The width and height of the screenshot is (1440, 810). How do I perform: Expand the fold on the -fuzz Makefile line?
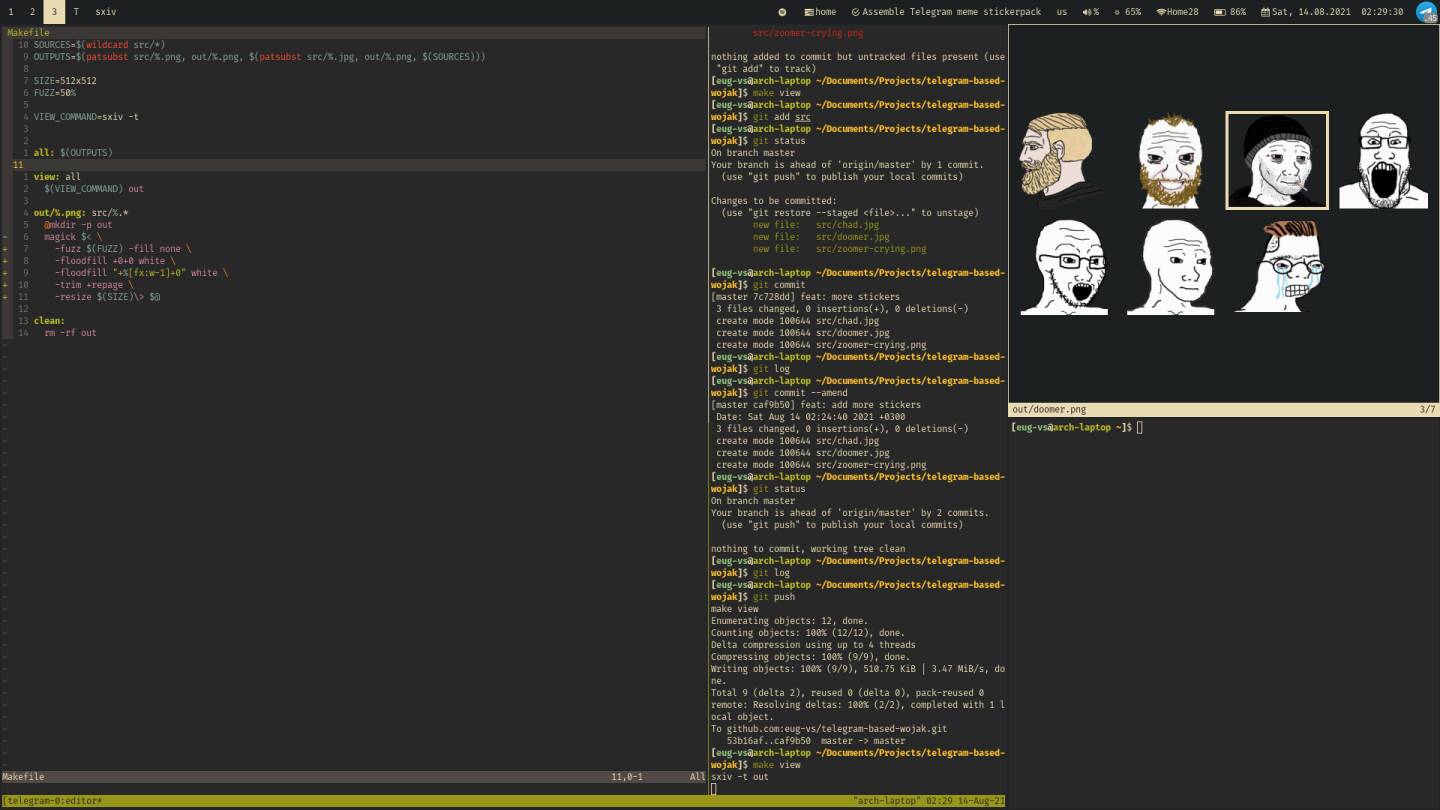(x=6, y=248)
